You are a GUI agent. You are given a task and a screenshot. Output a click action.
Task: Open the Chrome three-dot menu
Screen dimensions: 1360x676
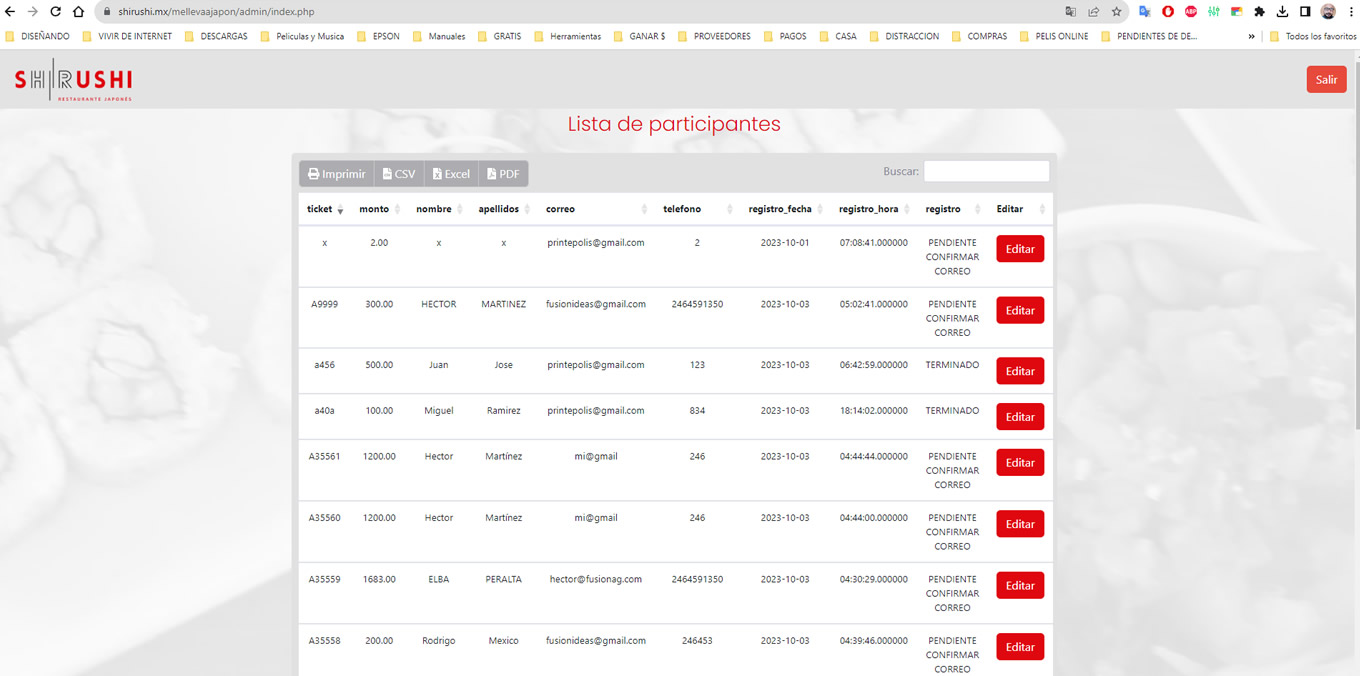[x=1350, y=12]
